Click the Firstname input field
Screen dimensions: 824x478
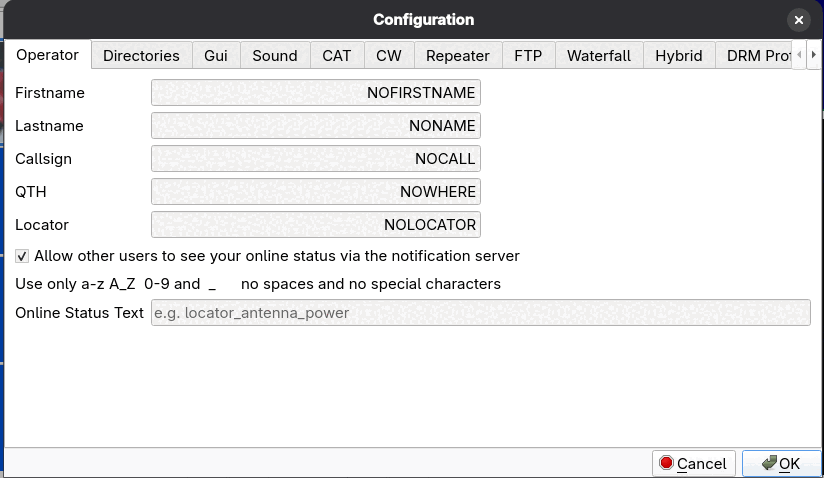[x=316, y=92]
